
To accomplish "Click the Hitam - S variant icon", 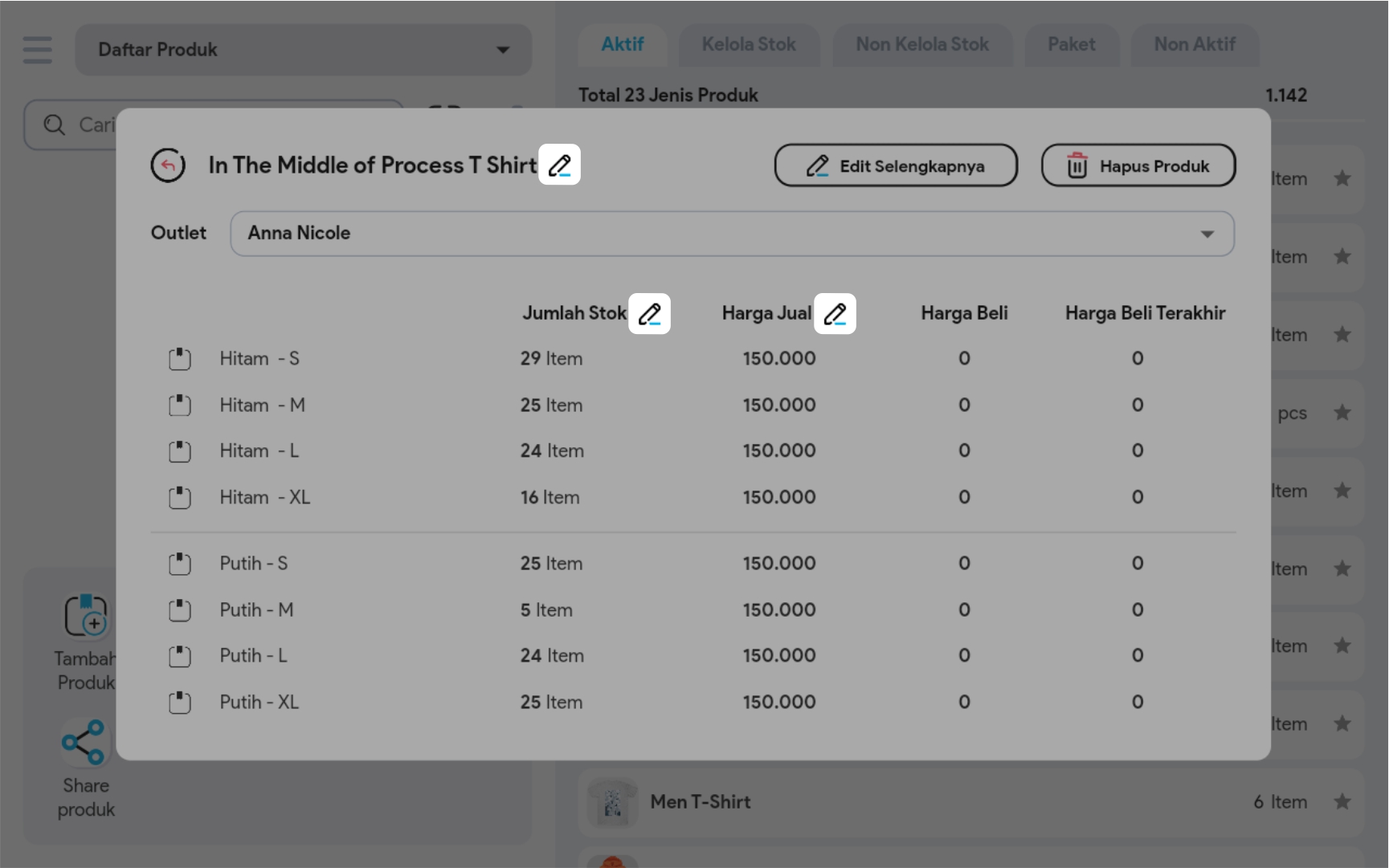I will pyautogui.click(x=180, y=359).
